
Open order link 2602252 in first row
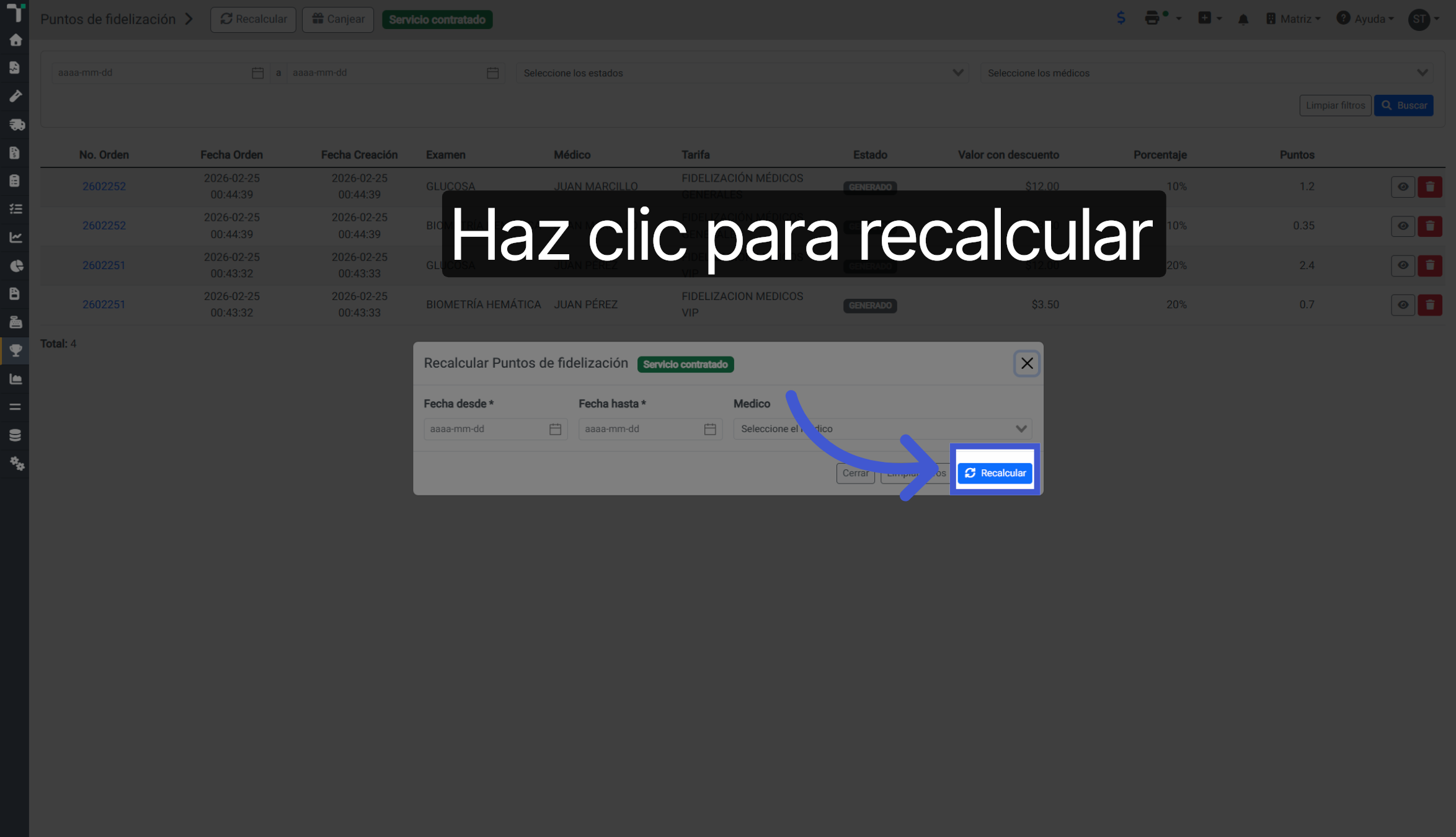point(104,187)
